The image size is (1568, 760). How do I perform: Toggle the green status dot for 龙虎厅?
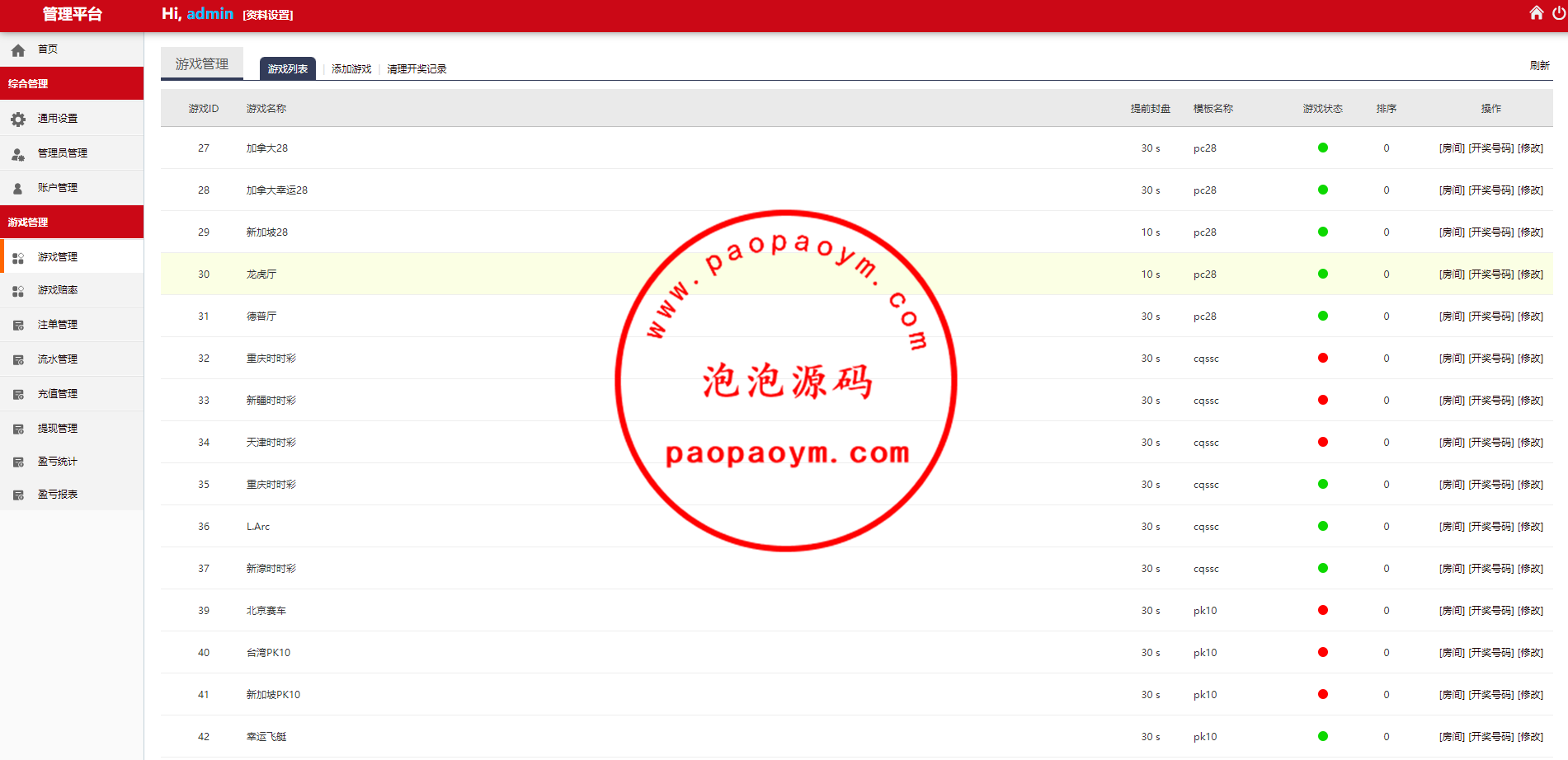[x=1323, y=274]
